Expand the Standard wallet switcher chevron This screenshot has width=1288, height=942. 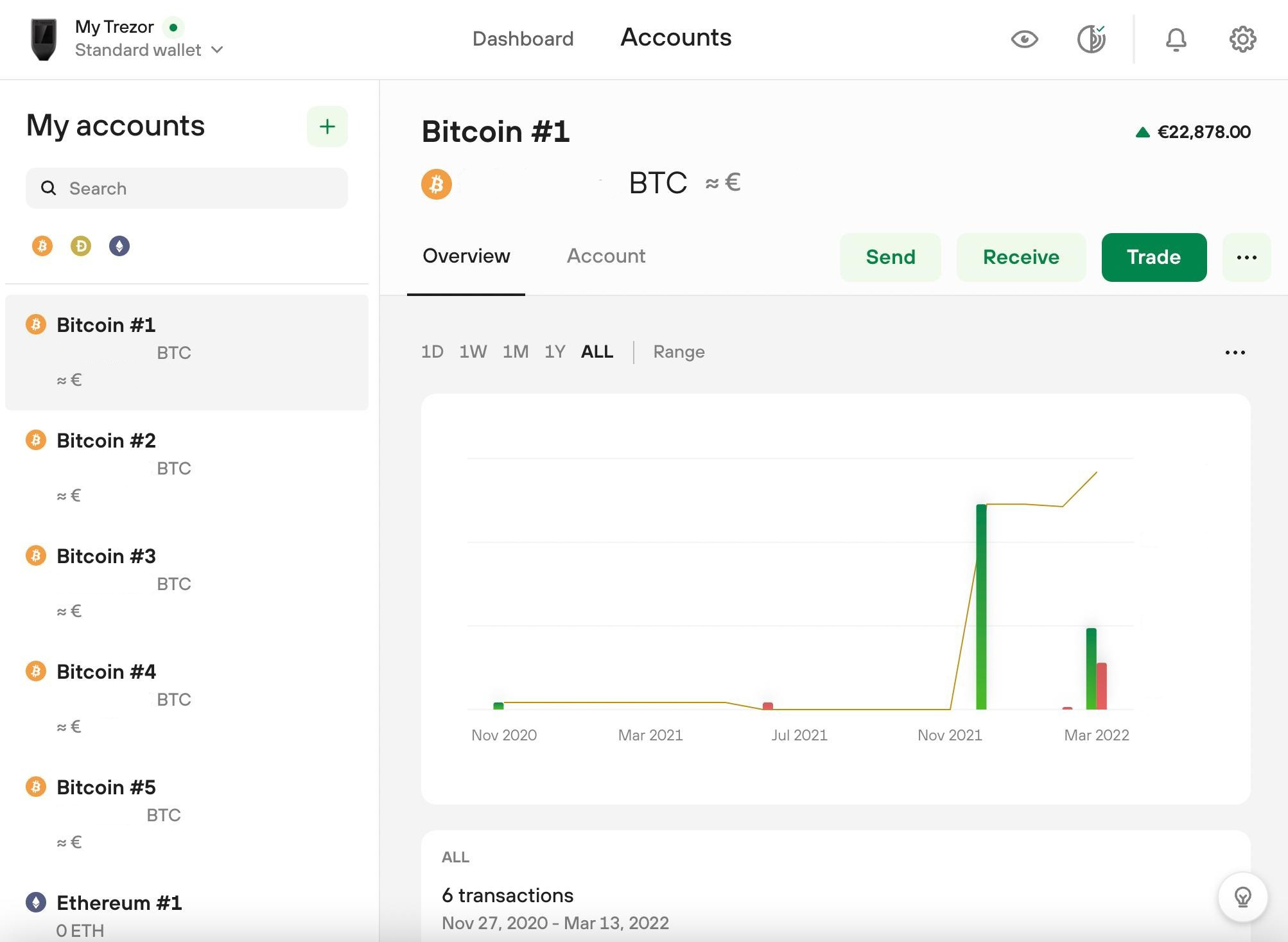[x=217, y=50]
